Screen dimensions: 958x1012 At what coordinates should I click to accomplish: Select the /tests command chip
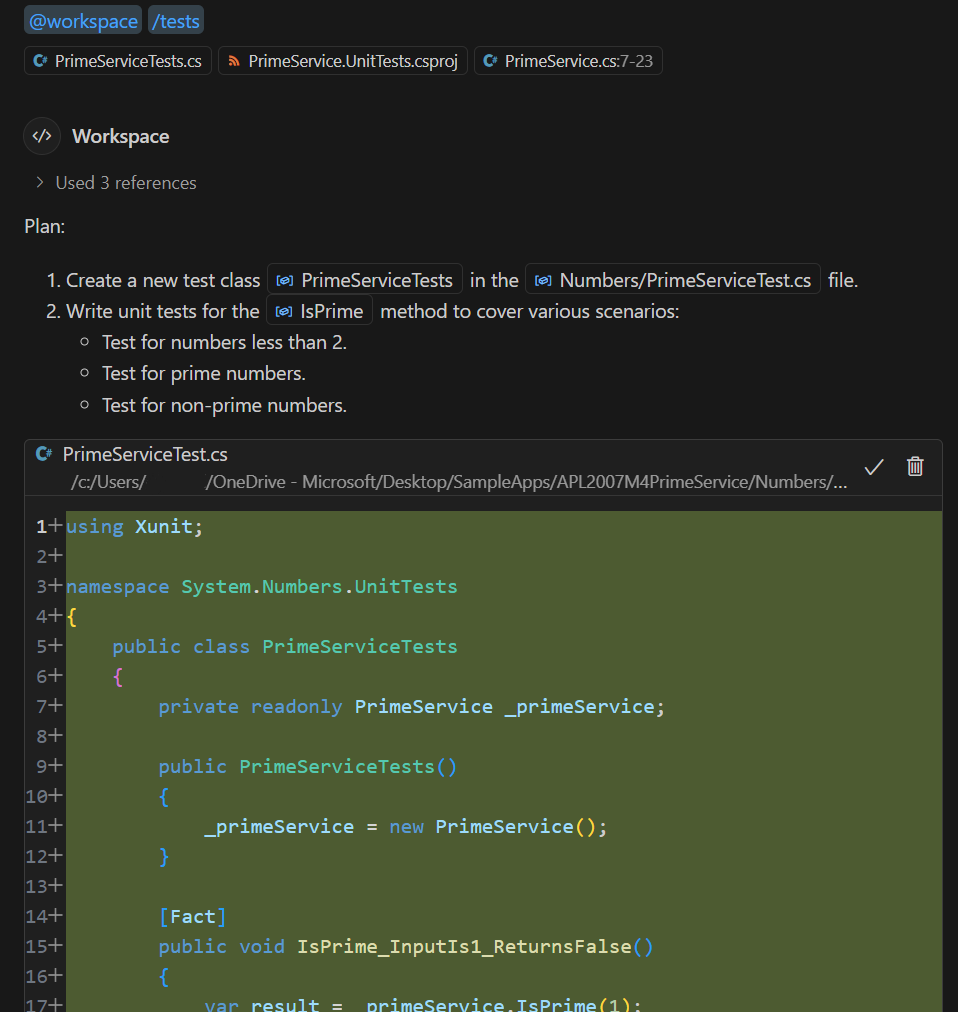(175, 20)
